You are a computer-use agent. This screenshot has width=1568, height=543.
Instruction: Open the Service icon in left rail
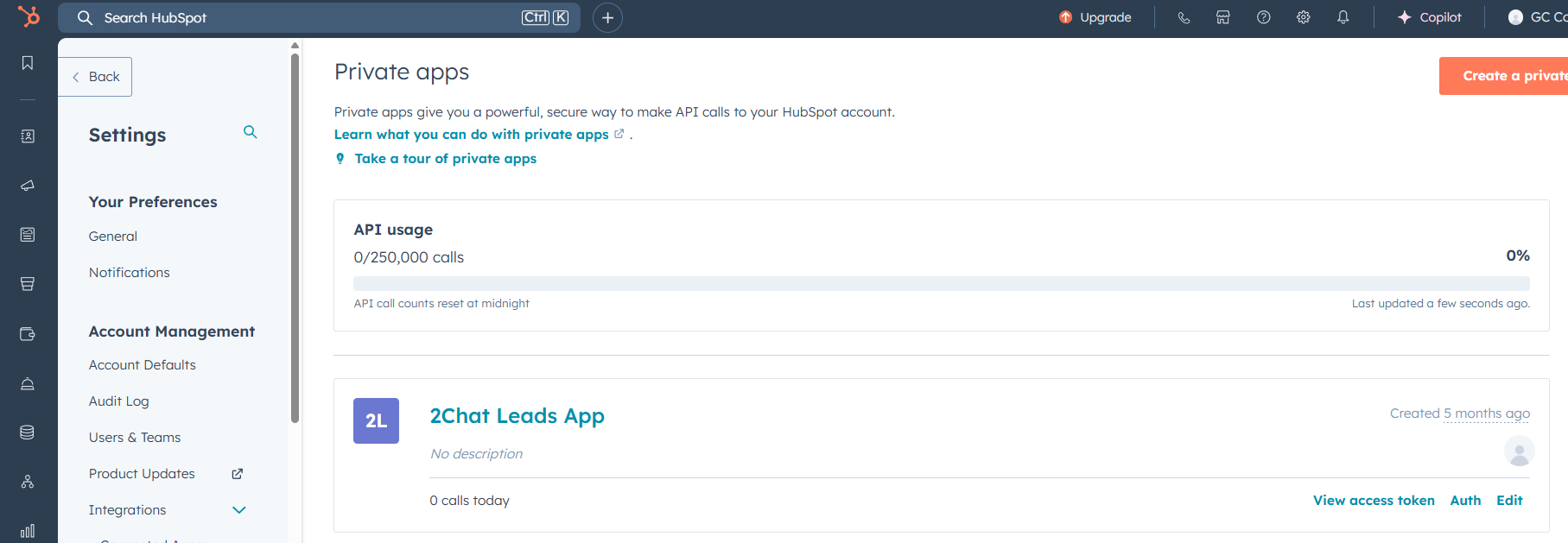(x=28, y=383)
